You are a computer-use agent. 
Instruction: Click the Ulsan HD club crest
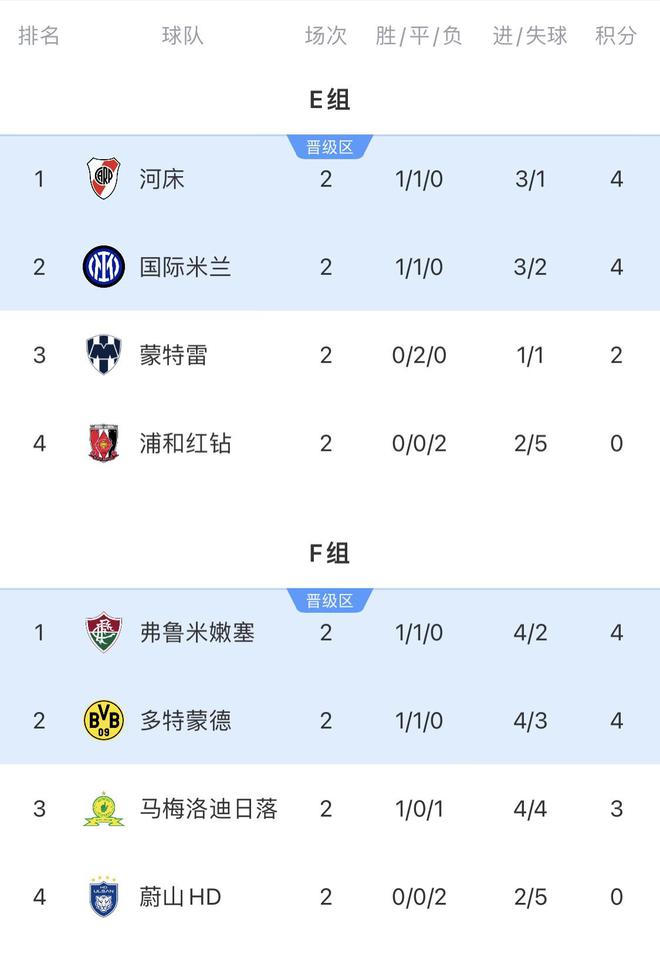(x=104, y=896)
